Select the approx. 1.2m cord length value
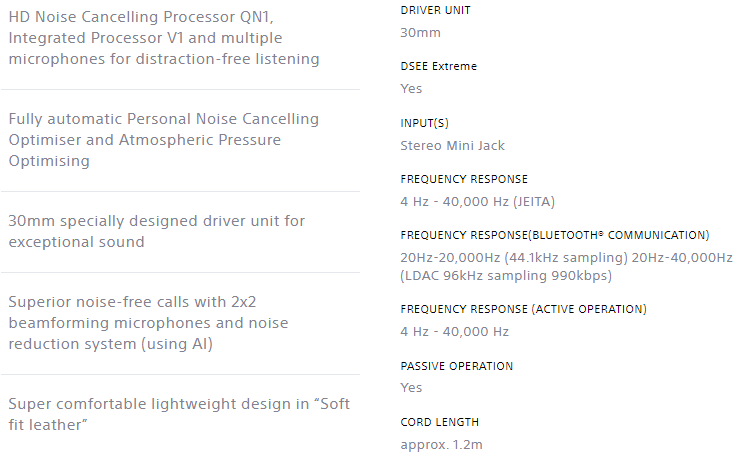 (443, 444)
